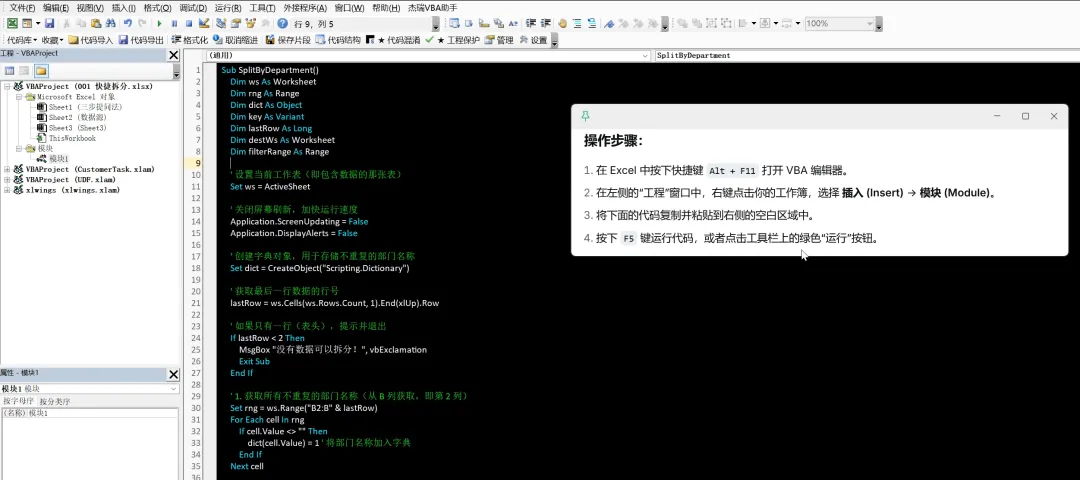Open Object Browser toolbar icon
1080x480 pixels.
point(250,23)
